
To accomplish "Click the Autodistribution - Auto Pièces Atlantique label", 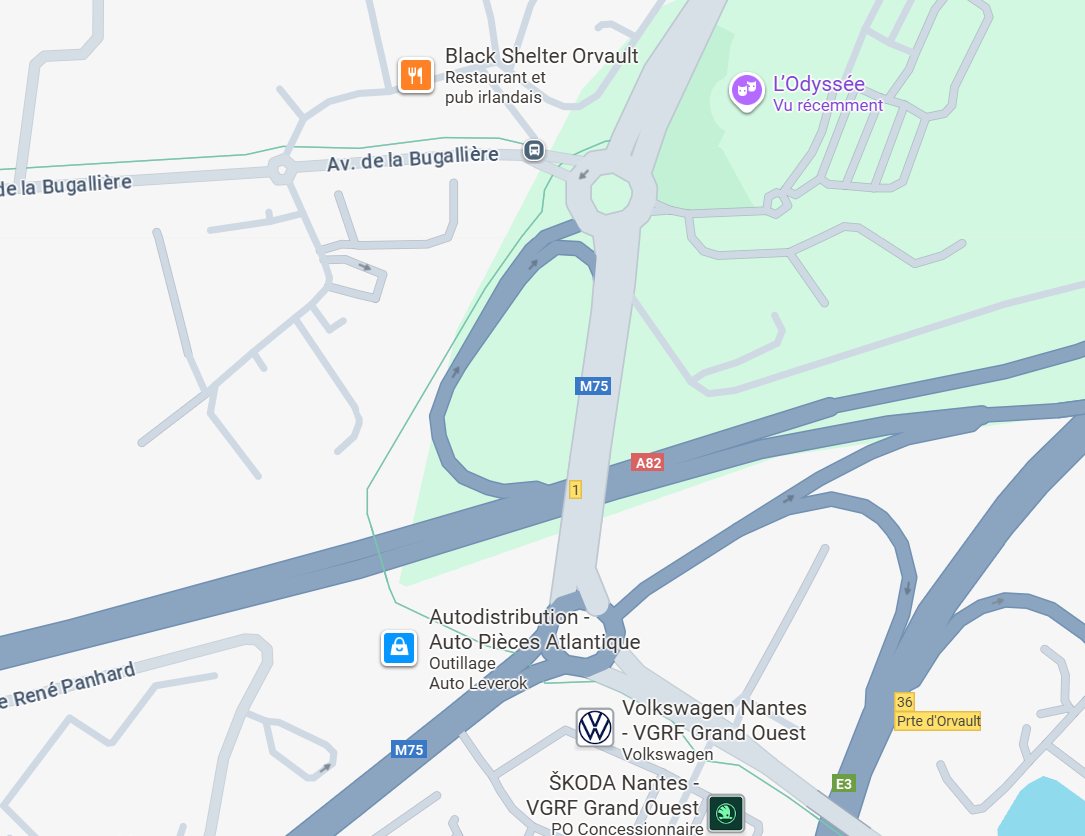I will click(534, 629).
